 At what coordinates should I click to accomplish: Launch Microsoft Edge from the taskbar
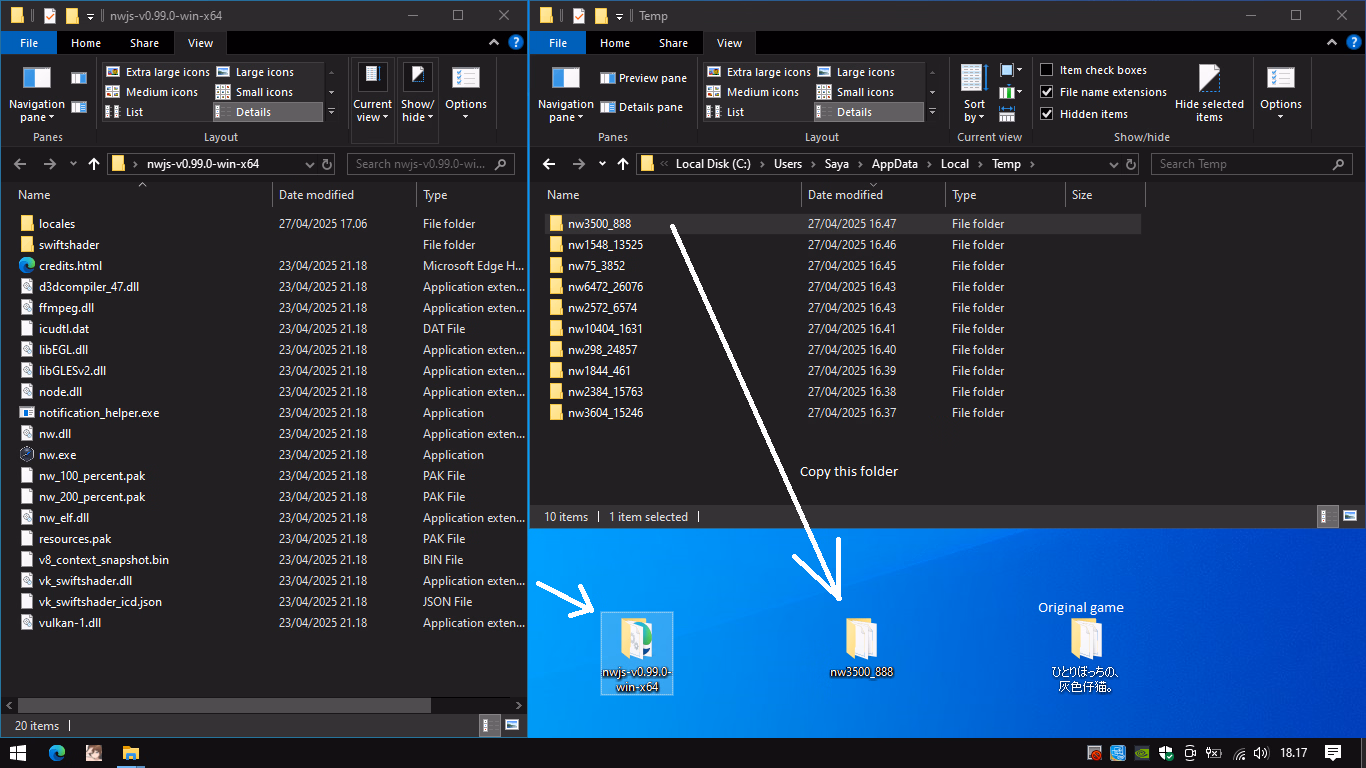pyautogui.click(x=57, y=753)
